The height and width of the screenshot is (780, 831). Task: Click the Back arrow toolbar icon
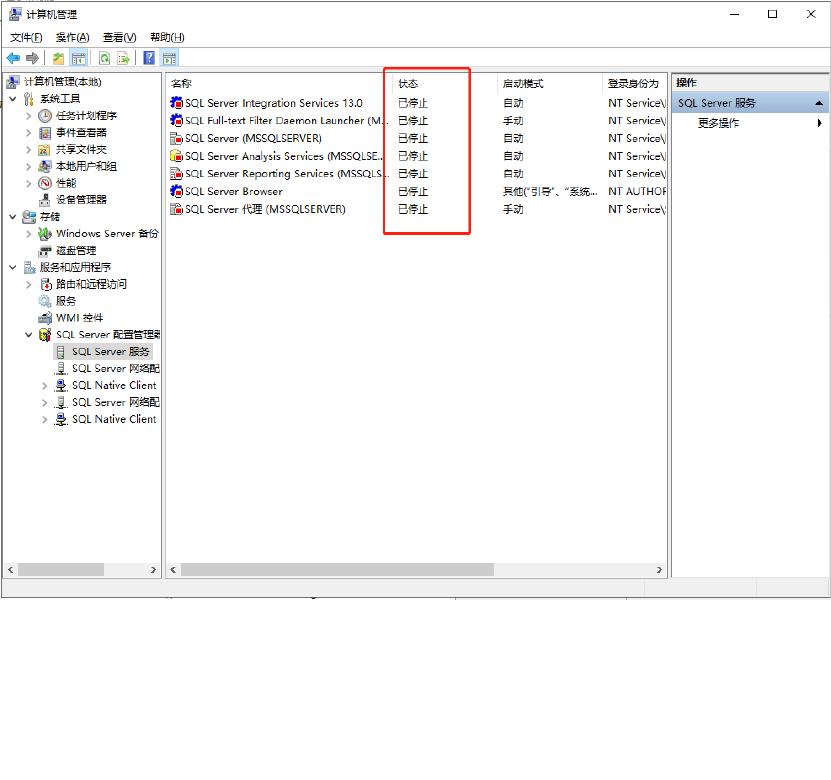13,58
